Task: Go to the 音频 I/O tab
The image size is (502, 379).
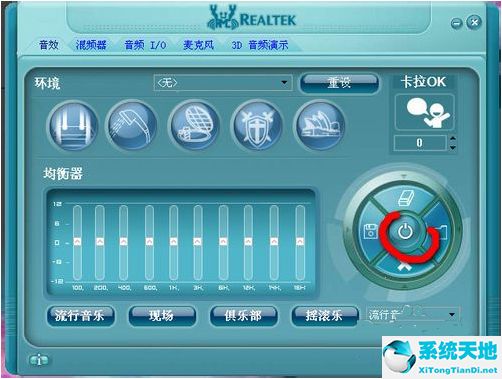Action: point(145,45)
